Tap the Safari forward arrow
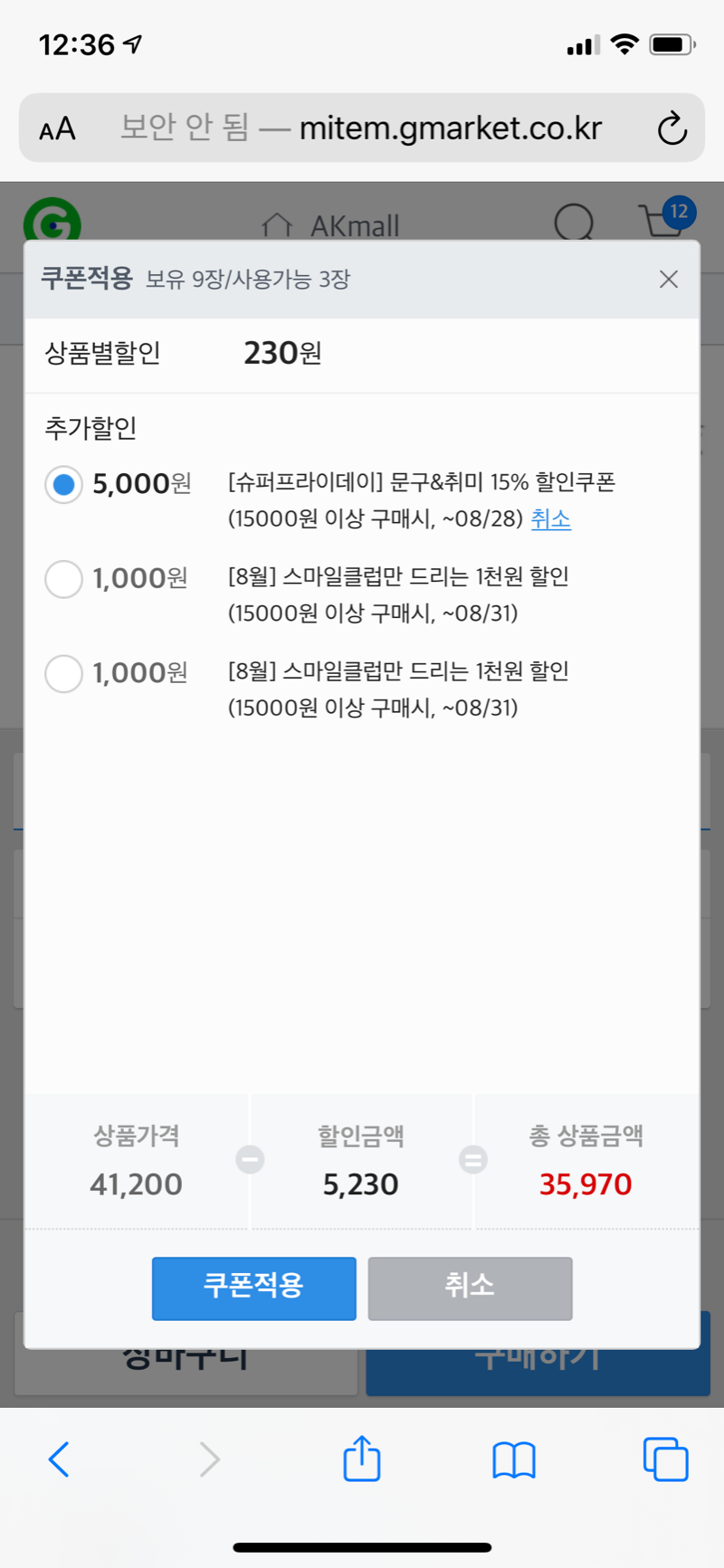 (209, 1459)
